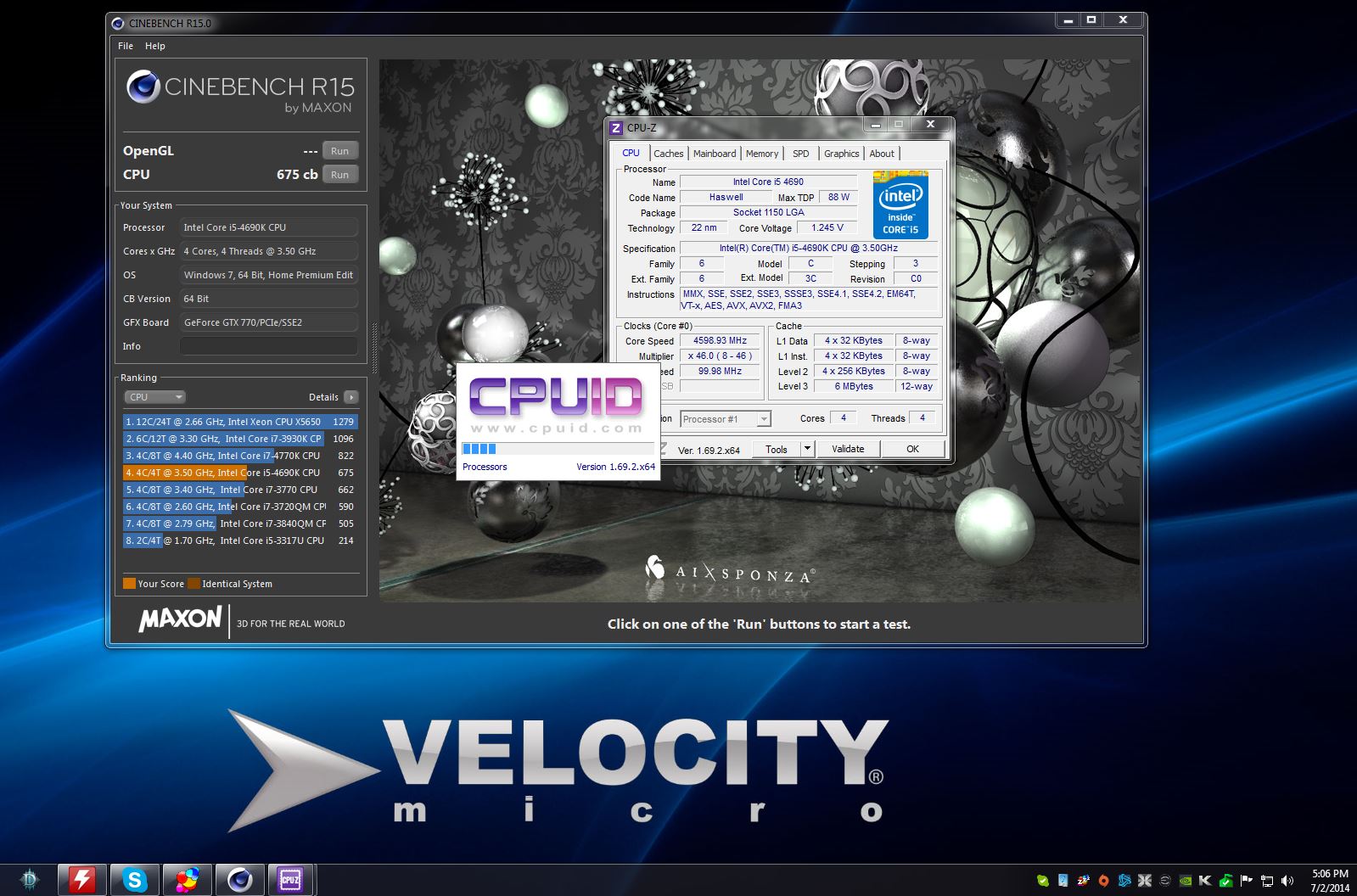The image size is (1357, 896).
Task: Click the OK button in CPU-Z
Action: point(912,449)
